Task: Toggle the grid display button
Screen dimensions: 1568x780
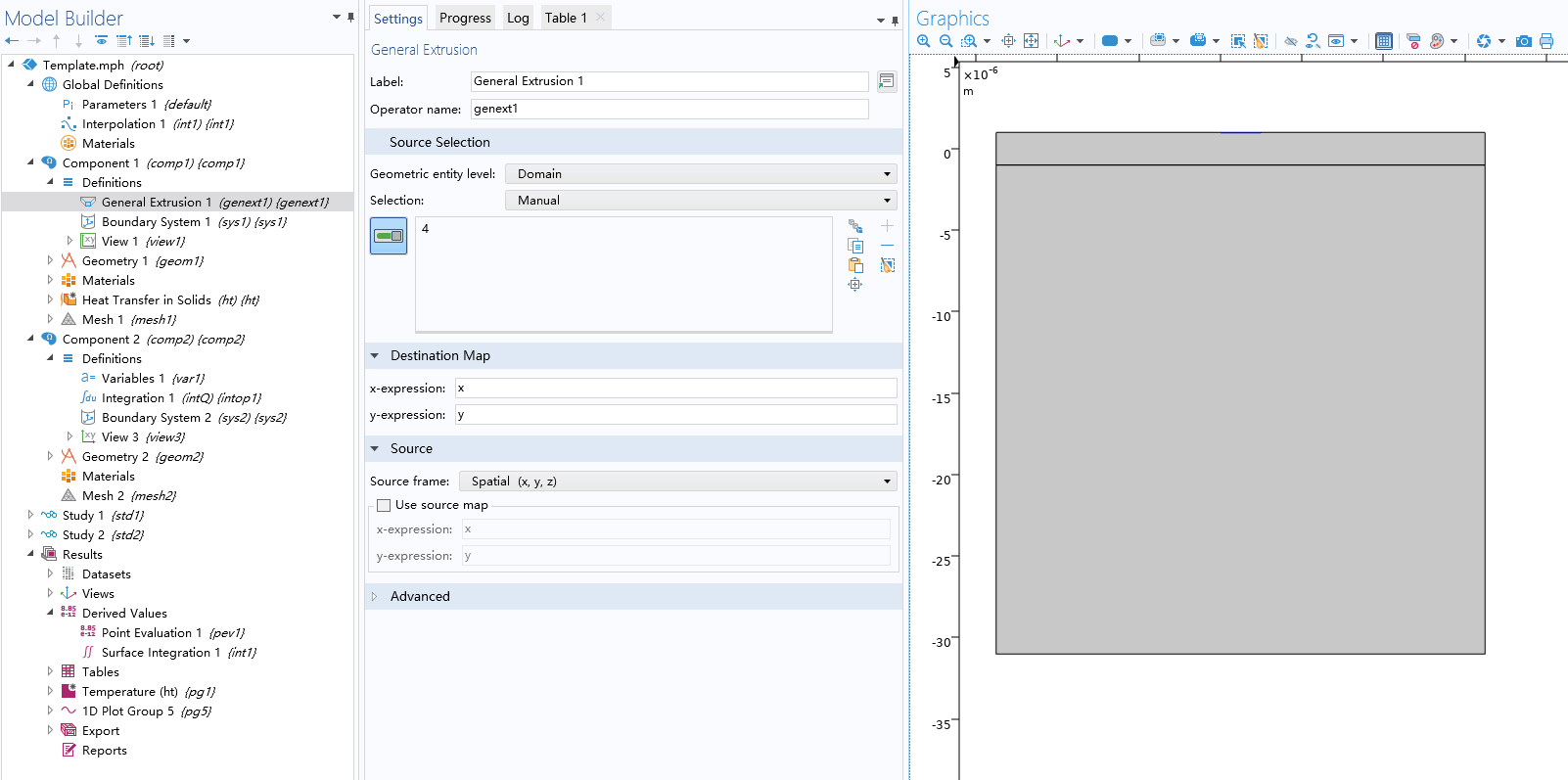Action: click(x=1384, y=41)
